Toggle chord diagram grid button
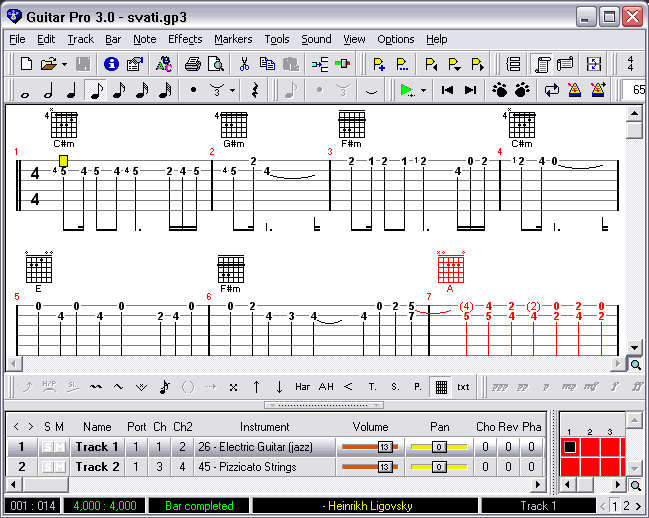649x518 pixels. point(441,387)
